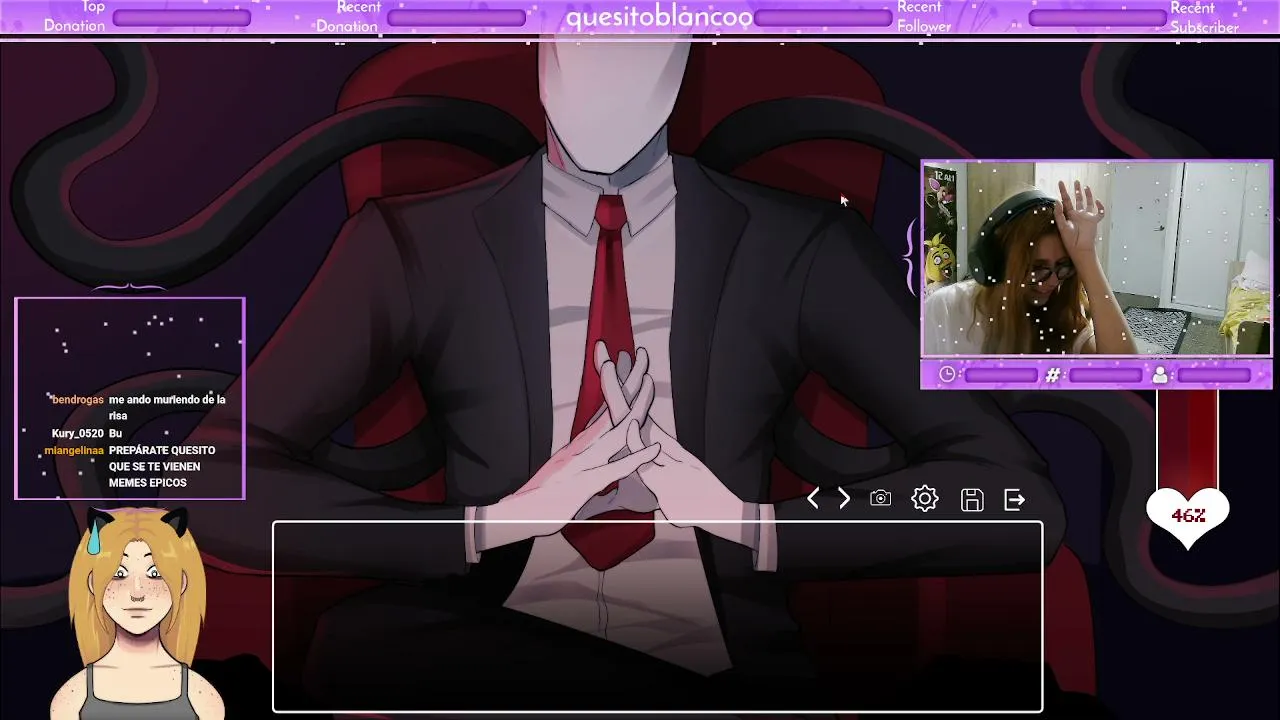This screenshot has height=720, width=1280.
Task: Save the game with the floppy disk icon
Action: pyautogui.click(x=972, y=499)
